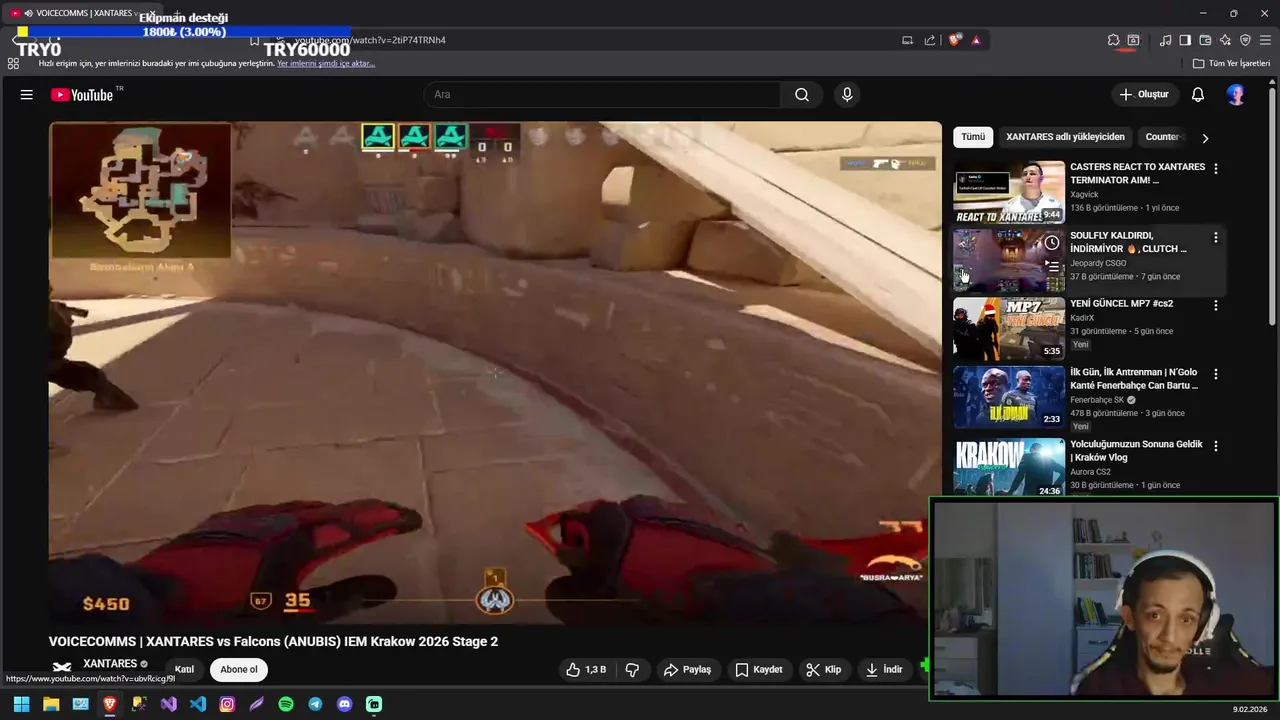The height and width of the screenshot is (720, 1280).
Task: Go to YouTube home via logo
Action: (82, 95)
